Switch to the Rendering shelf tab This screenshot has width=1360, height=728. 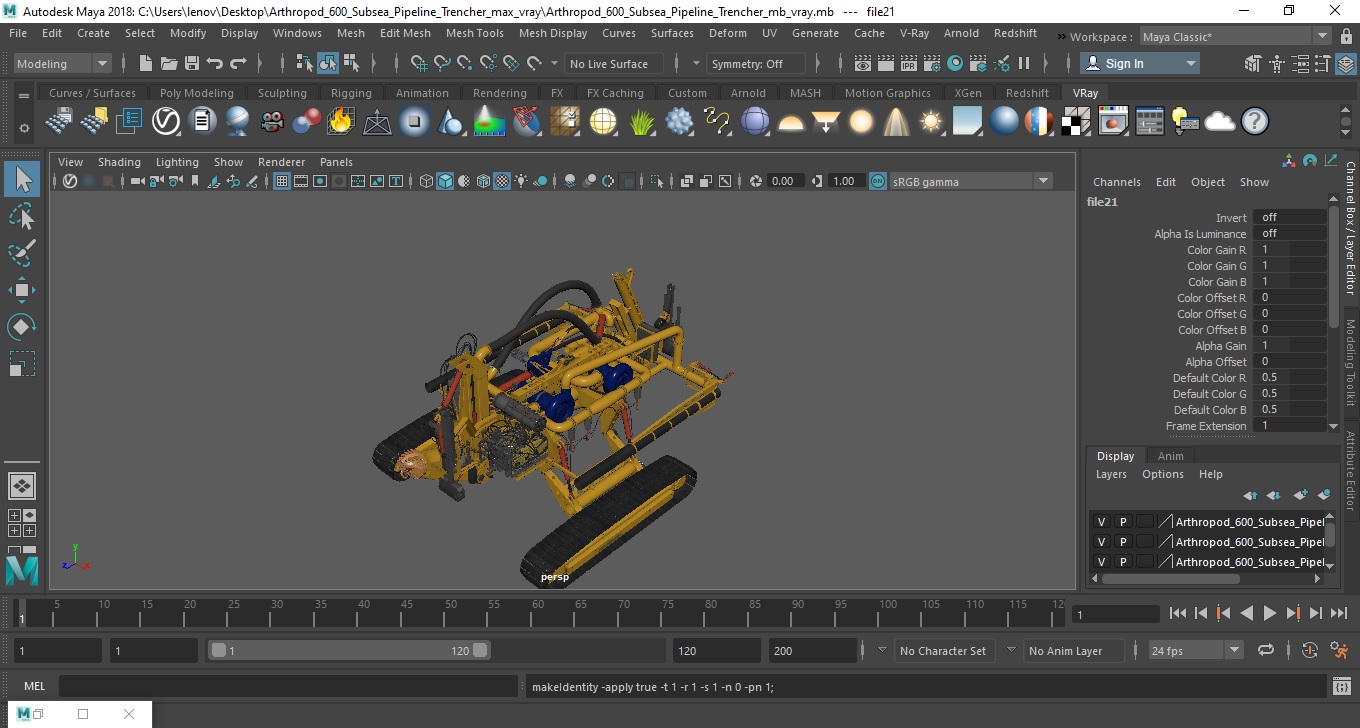click(499, 93)
